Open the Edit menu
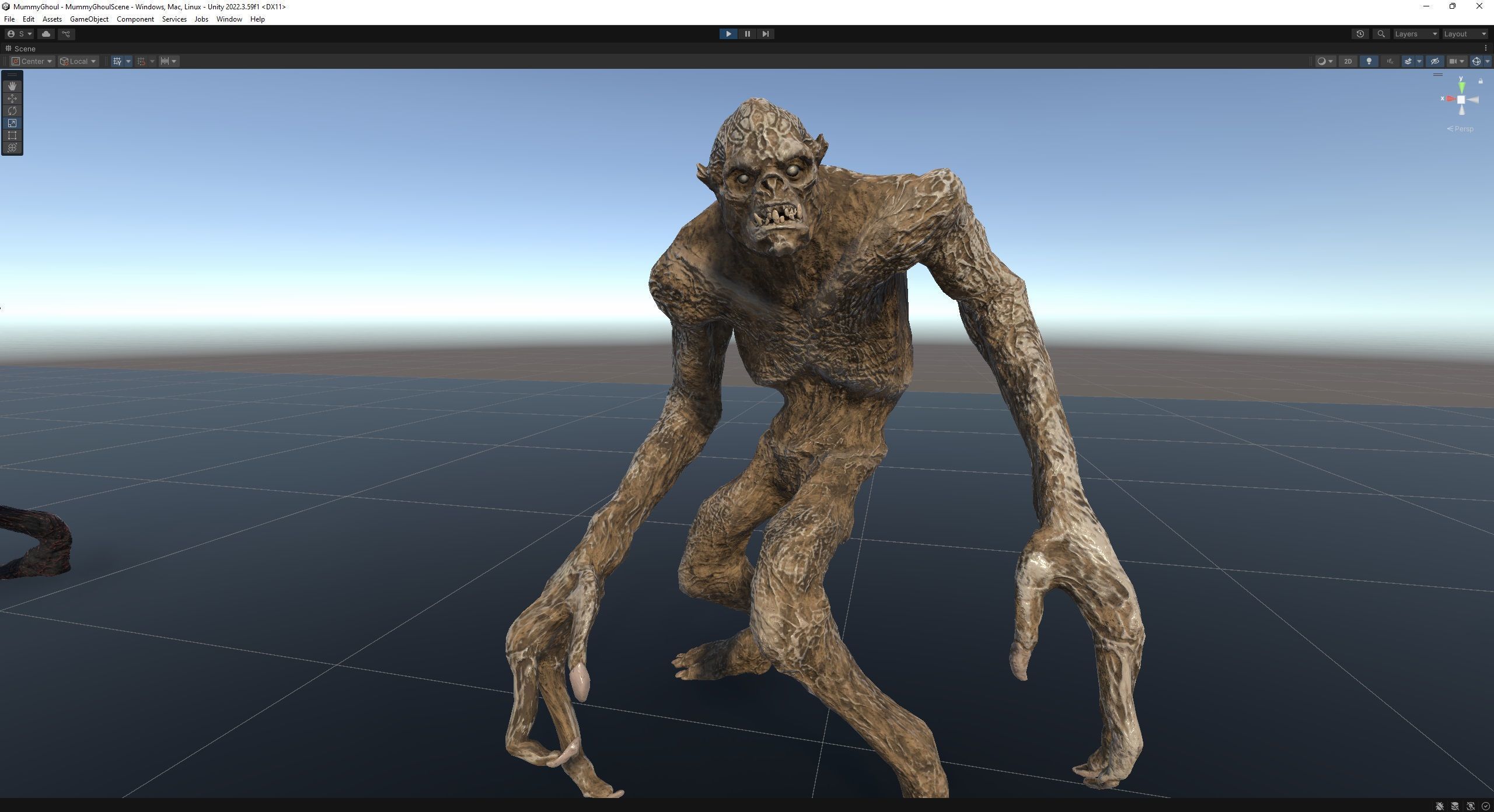The height and width of the screenshot is (812, 1494). click(x=28, y=19)
